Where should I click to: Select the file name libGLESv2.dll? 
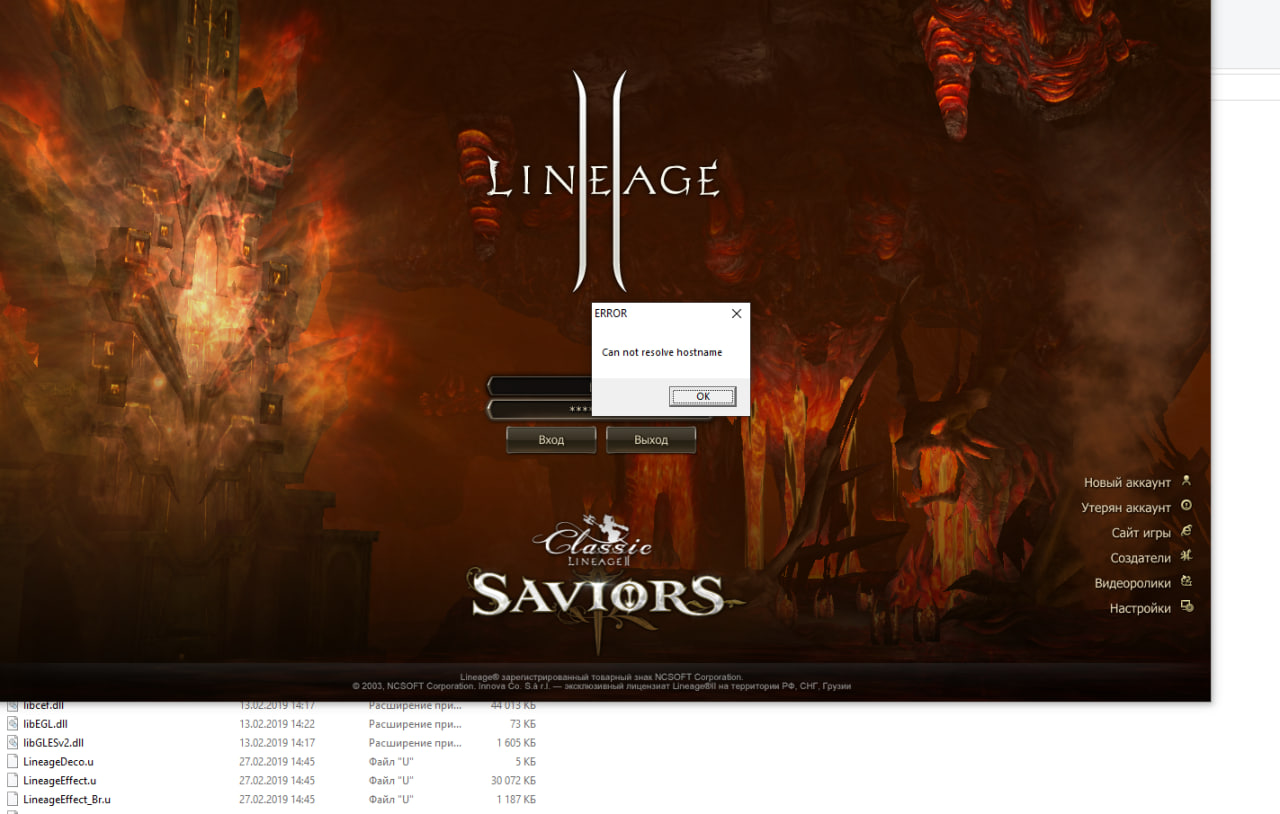(x=53, y=743)
